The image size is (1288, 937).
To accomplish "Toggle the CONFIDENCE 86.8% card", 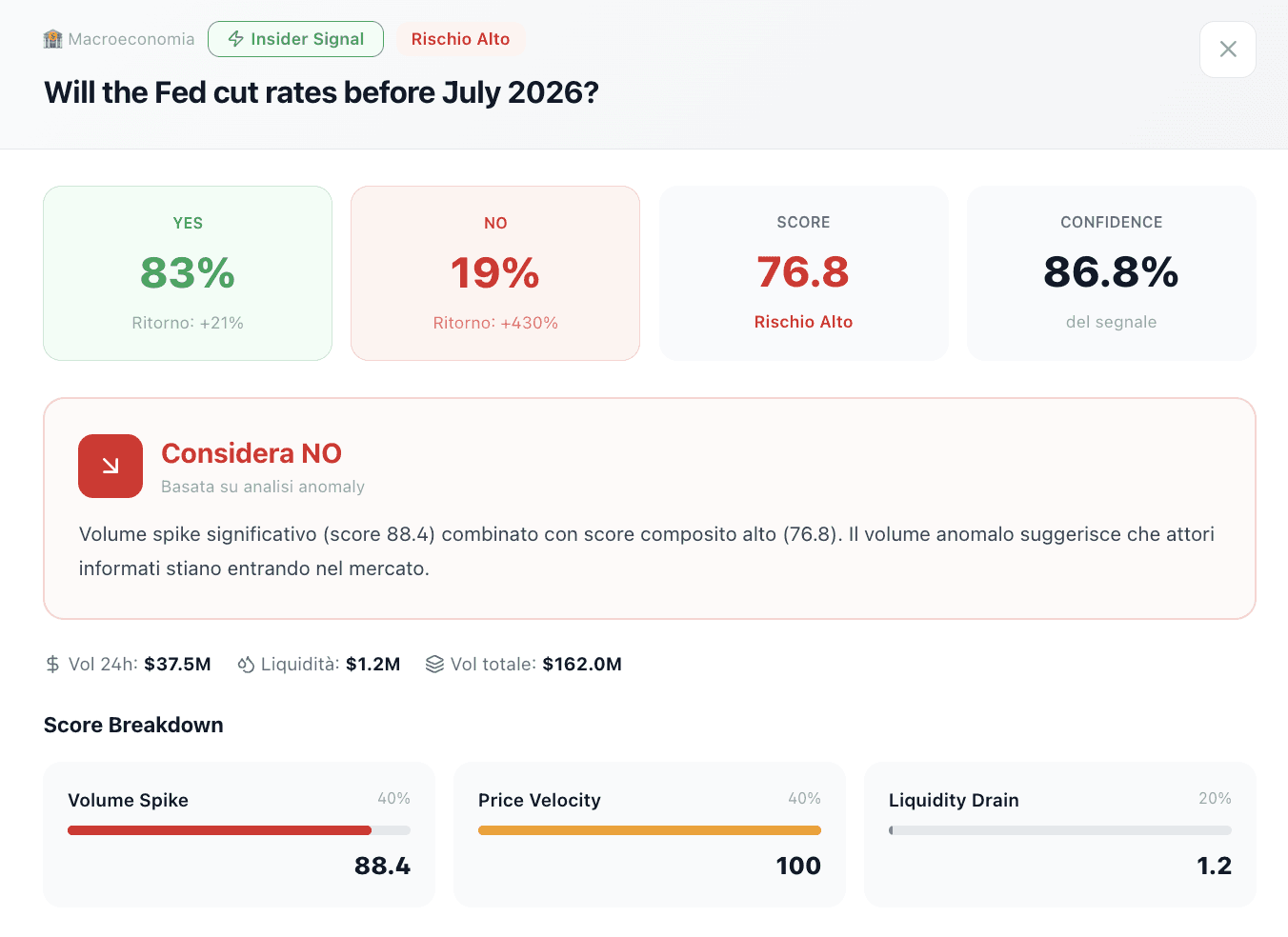I will coord(1111,273).
